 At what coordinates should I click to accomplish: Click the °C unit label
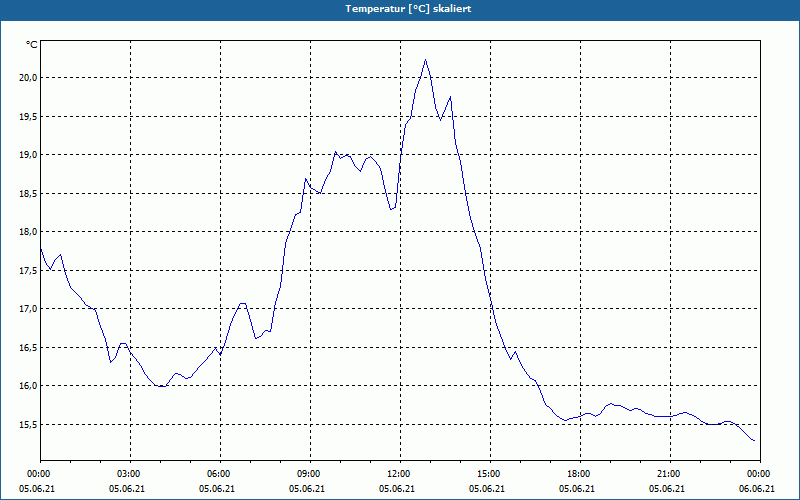tap(32, 45)
